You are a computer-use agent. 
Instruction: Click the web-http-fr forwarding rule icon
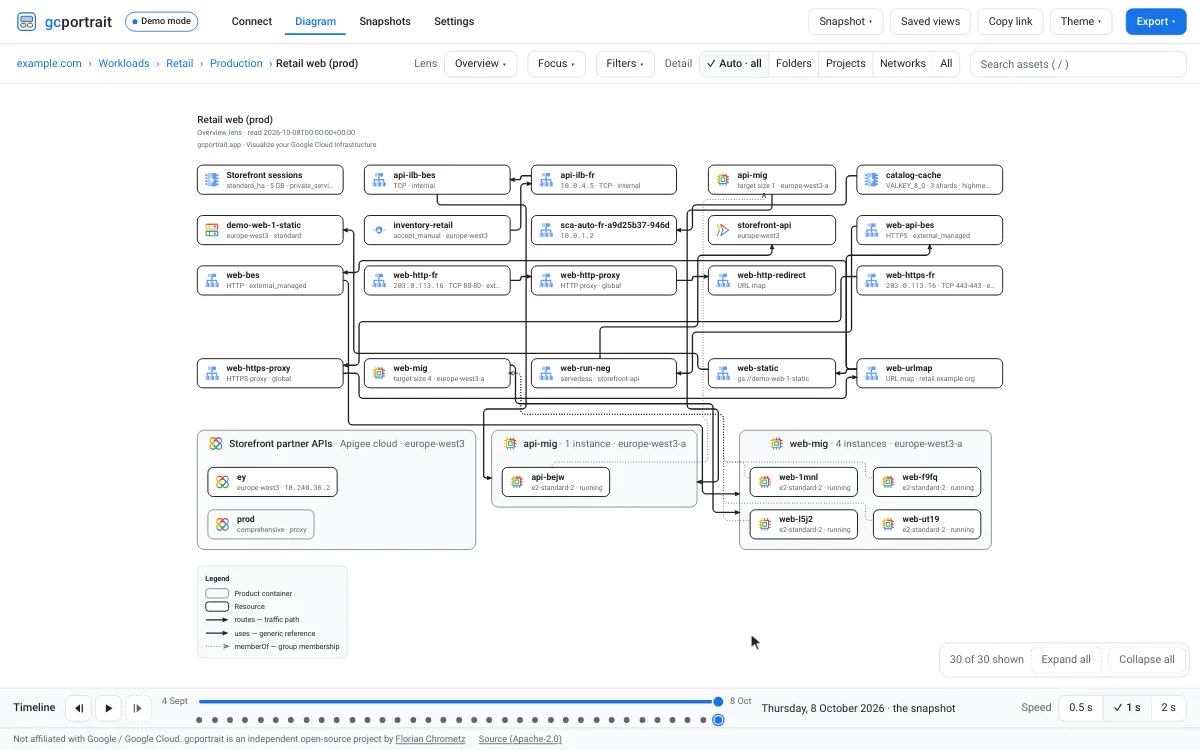click(379, 280)
